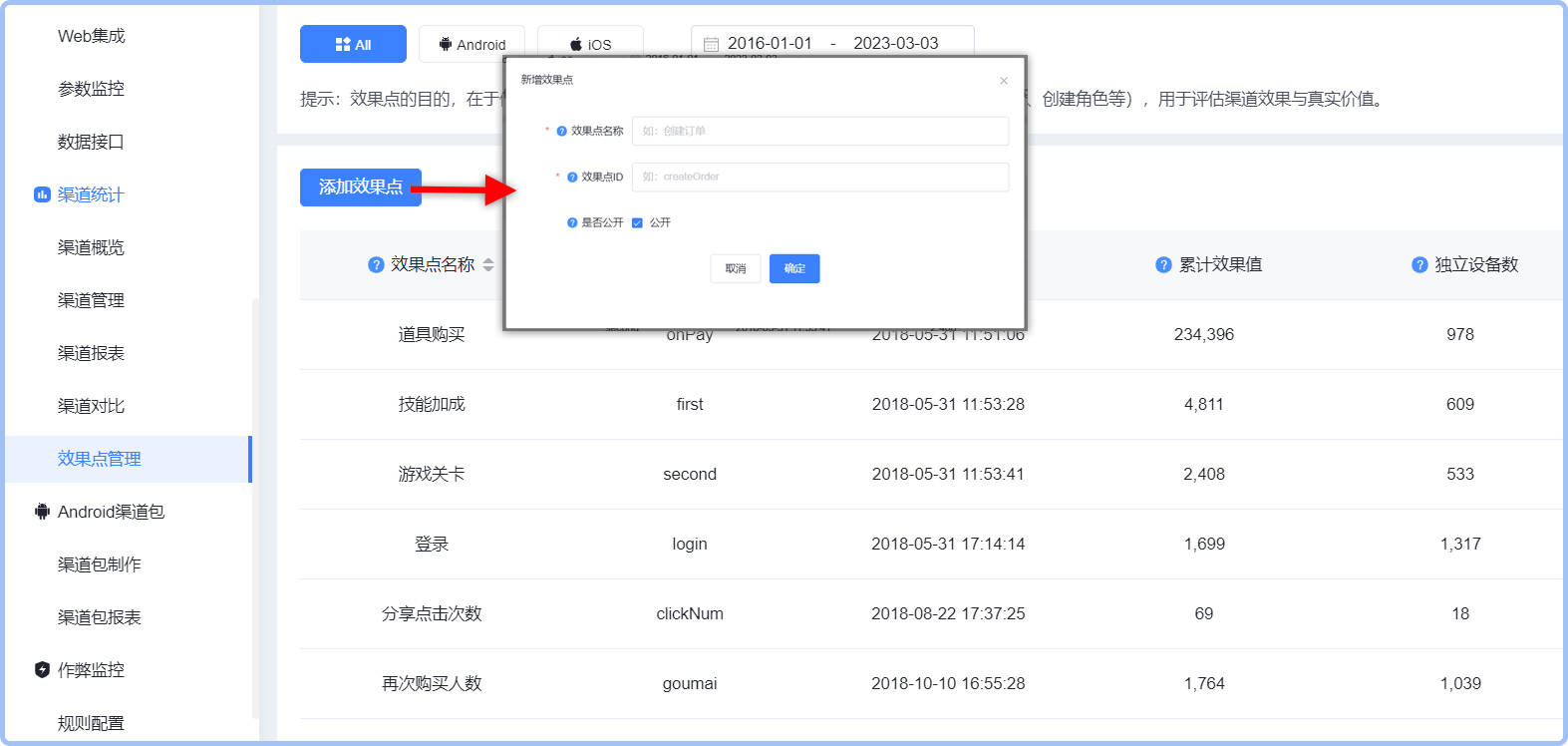Click help icon beside 效果点名称 field in dialog
The height and width of the screenshot is (746, 1568).
click(562, 131)
